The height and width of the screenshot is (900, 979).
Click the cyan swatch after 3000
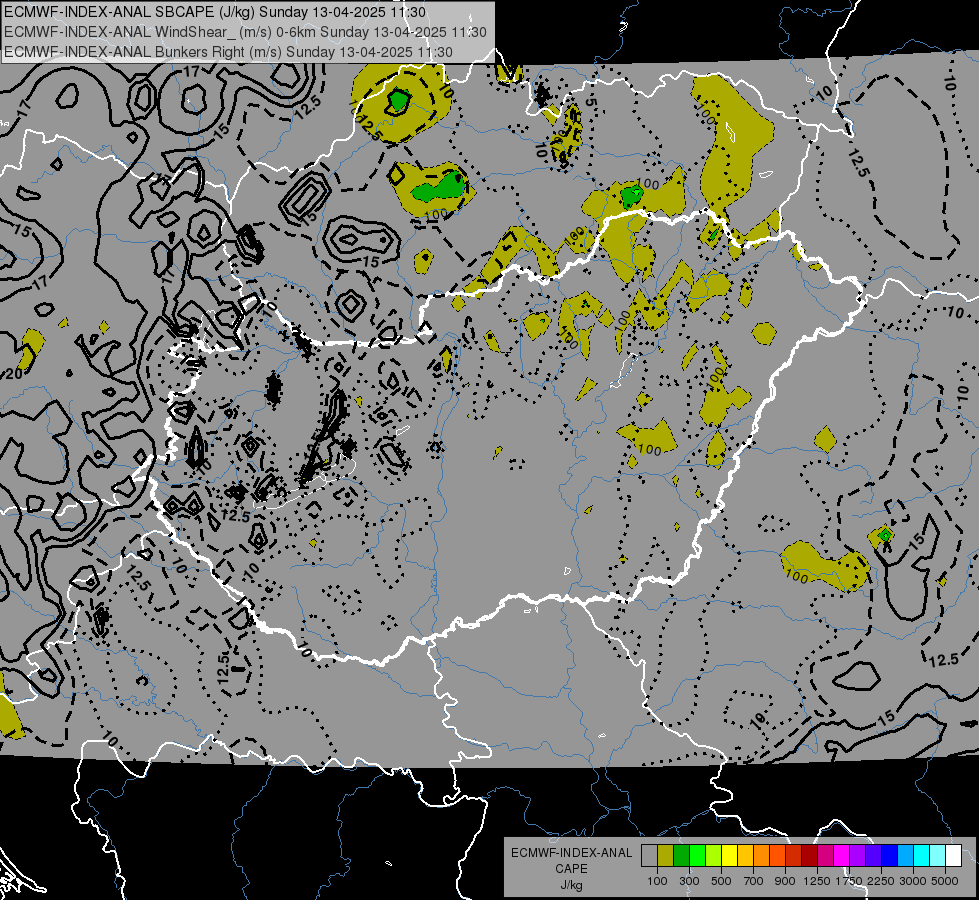(922, 856)
